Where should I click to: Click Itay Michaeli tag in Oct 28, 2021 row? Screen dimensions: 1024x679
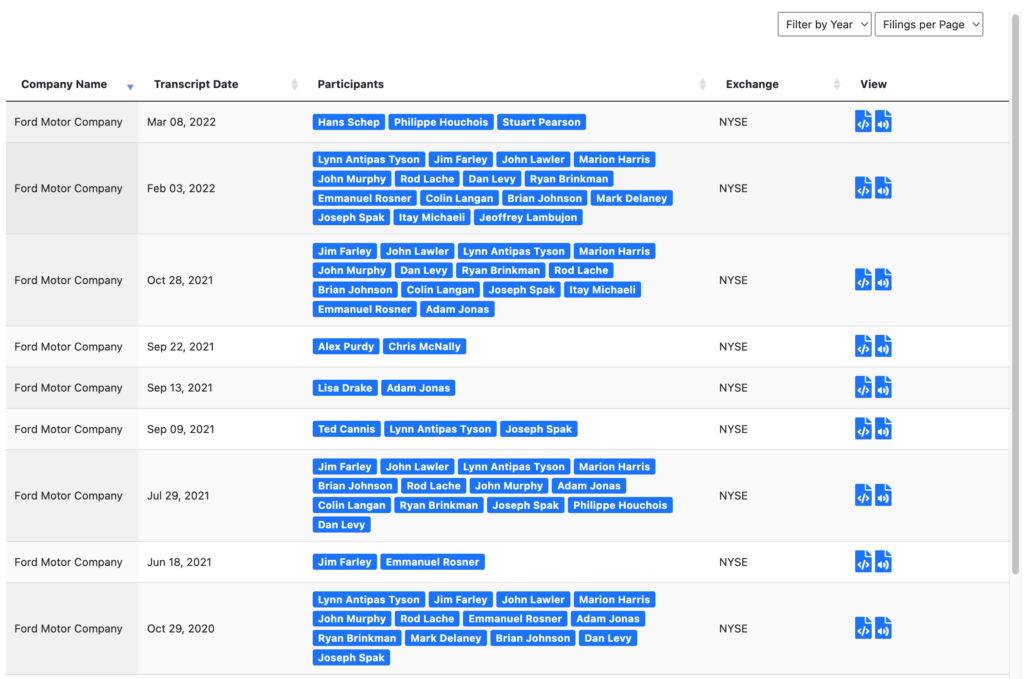(x=602, y=290)
